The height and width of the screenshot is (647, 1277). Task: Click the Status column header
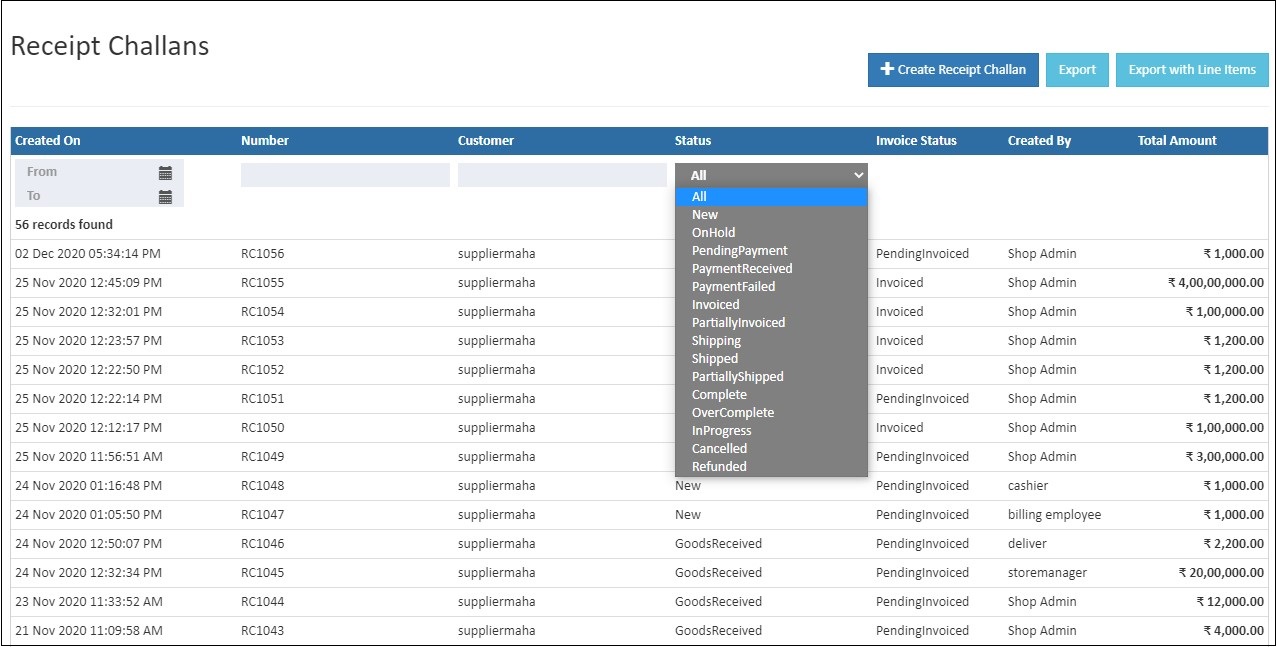point(693,141)
